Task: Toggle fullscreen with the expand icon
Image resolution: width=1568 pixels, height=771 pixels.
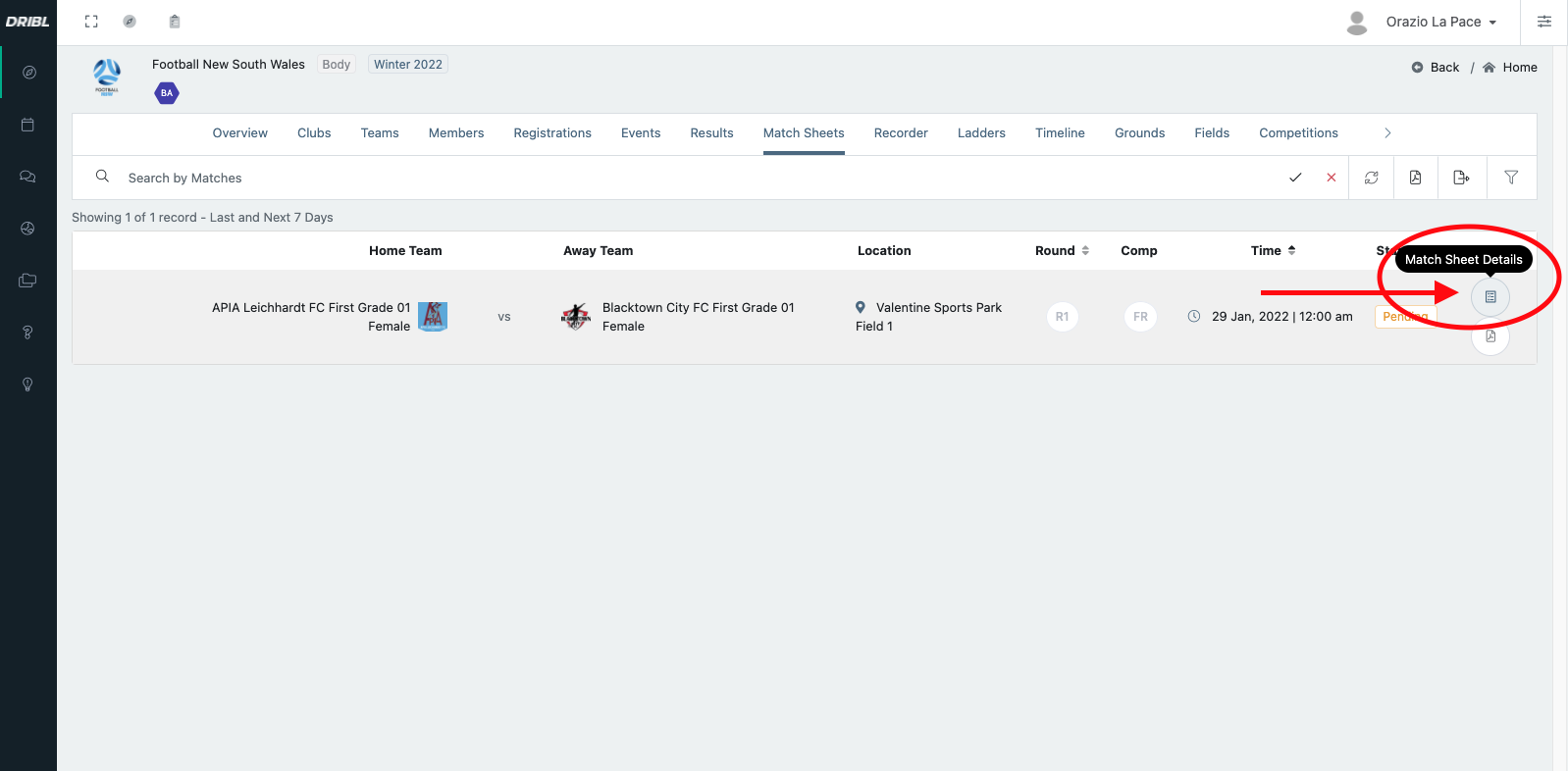Action: (91, 22)
